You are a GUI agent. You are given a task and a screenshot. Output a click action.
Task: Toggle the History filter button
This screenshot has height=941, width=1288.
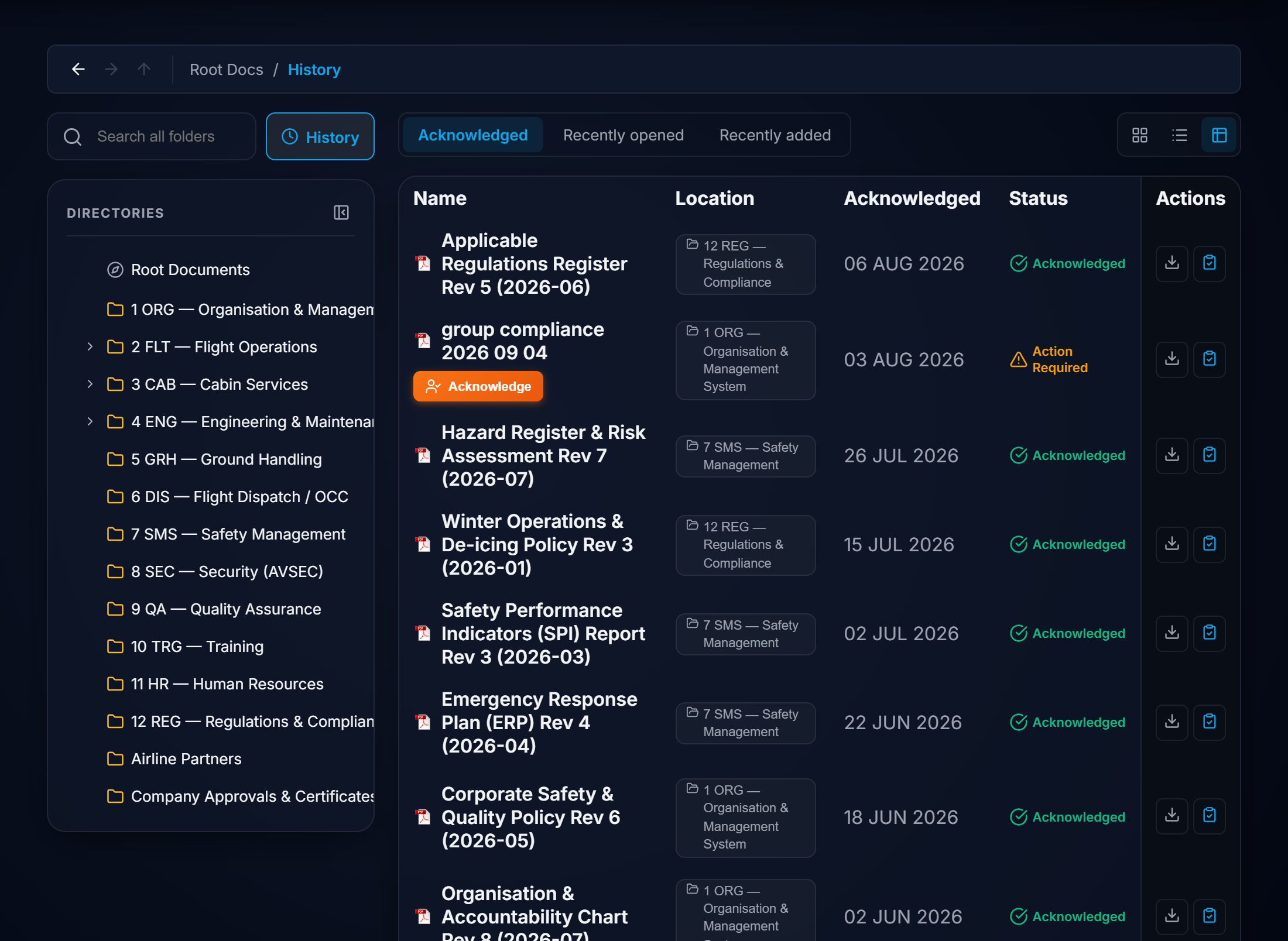[x=320, y=136]
